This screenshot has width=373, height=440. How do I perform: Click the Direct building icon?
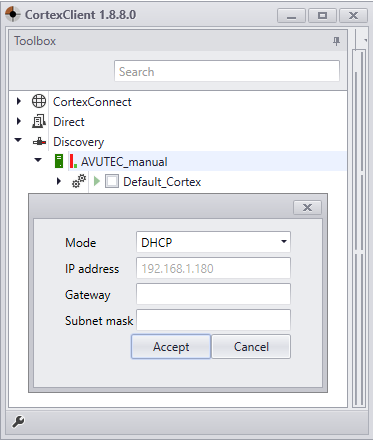point(39,121)
